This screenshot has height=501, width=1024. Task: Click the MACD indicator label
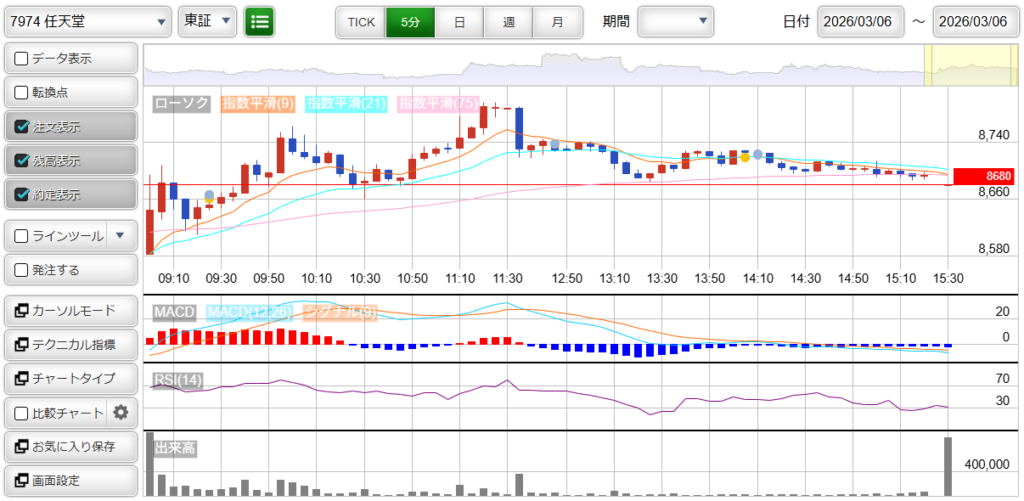point(174,313)
